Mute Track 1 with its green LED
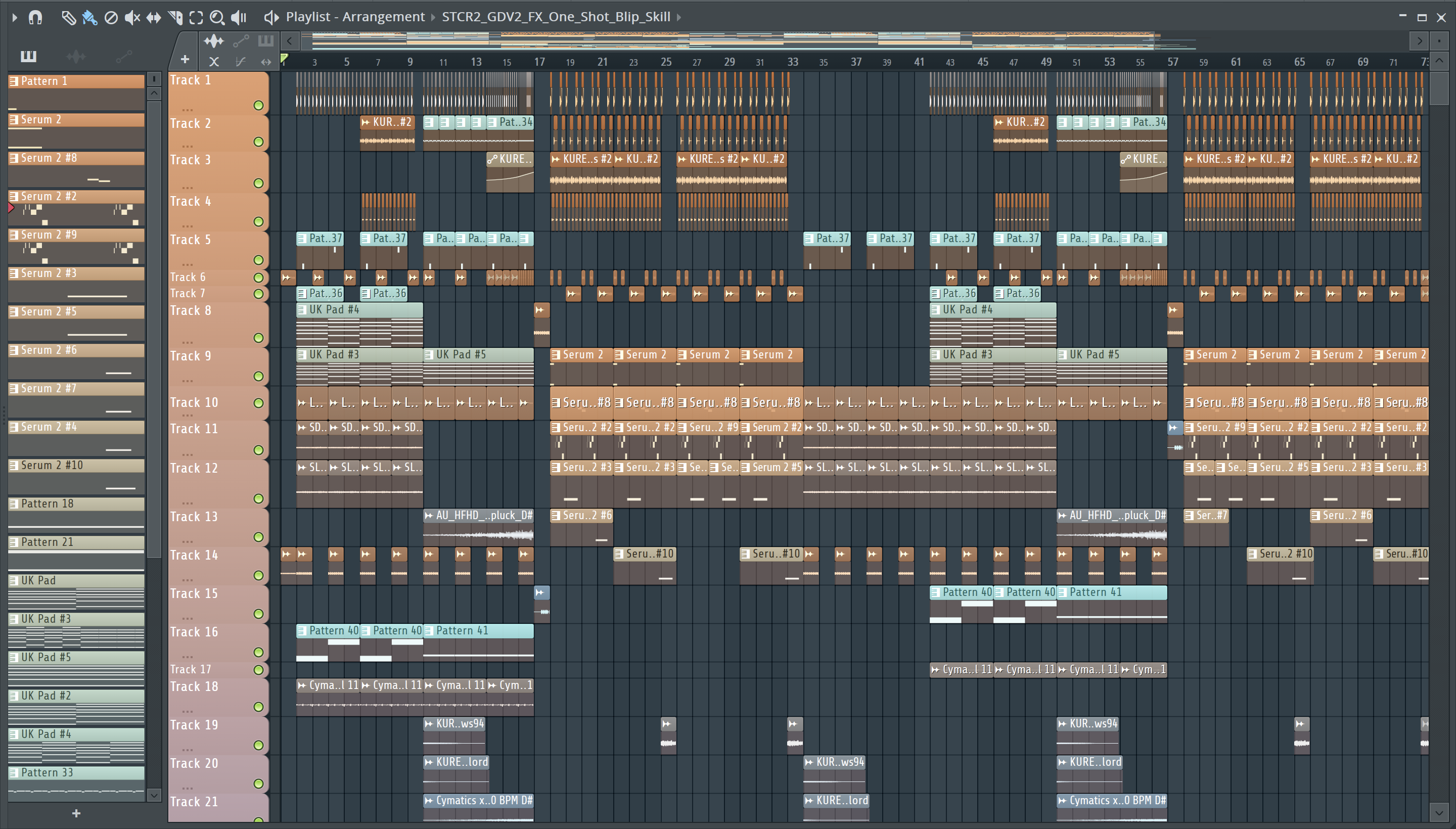Viewport: 1456px width, 829px height. coord(258,105)
